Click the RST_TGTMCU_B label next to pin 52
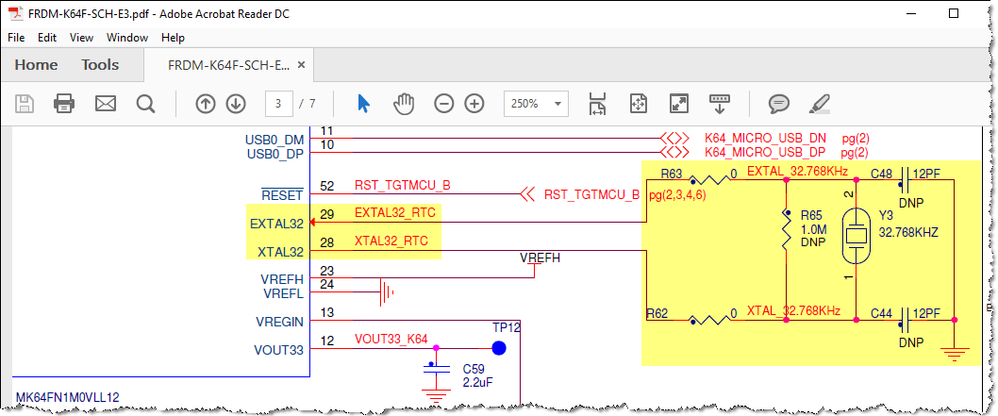This screenshot has width=998, height=416. [402, 185]
